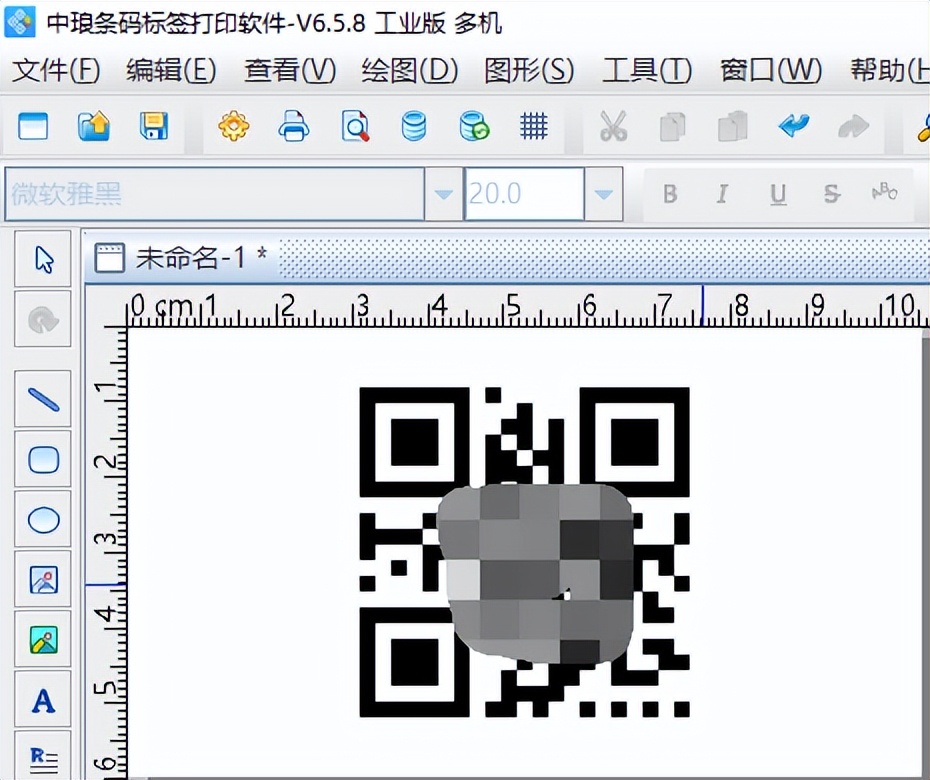Click the database refresh icon
Image resolution: width=930 pixels, height=780 pixels.
tap(474, 126)
